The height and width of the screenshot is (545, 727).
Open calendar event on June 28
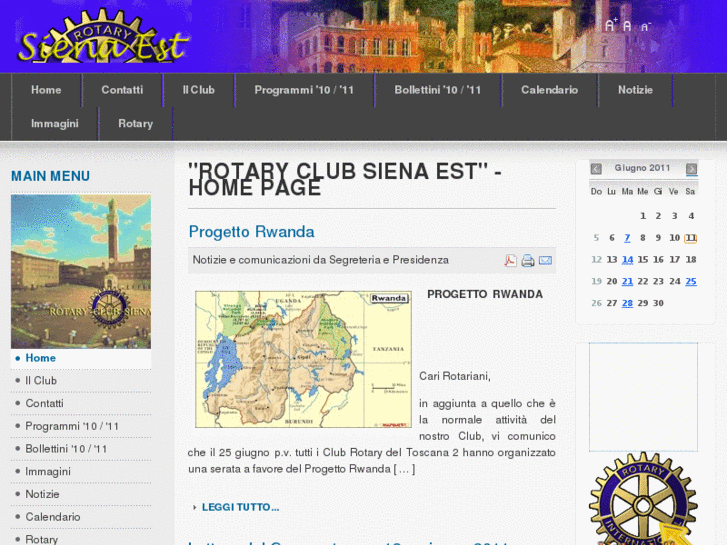(627, 303)
